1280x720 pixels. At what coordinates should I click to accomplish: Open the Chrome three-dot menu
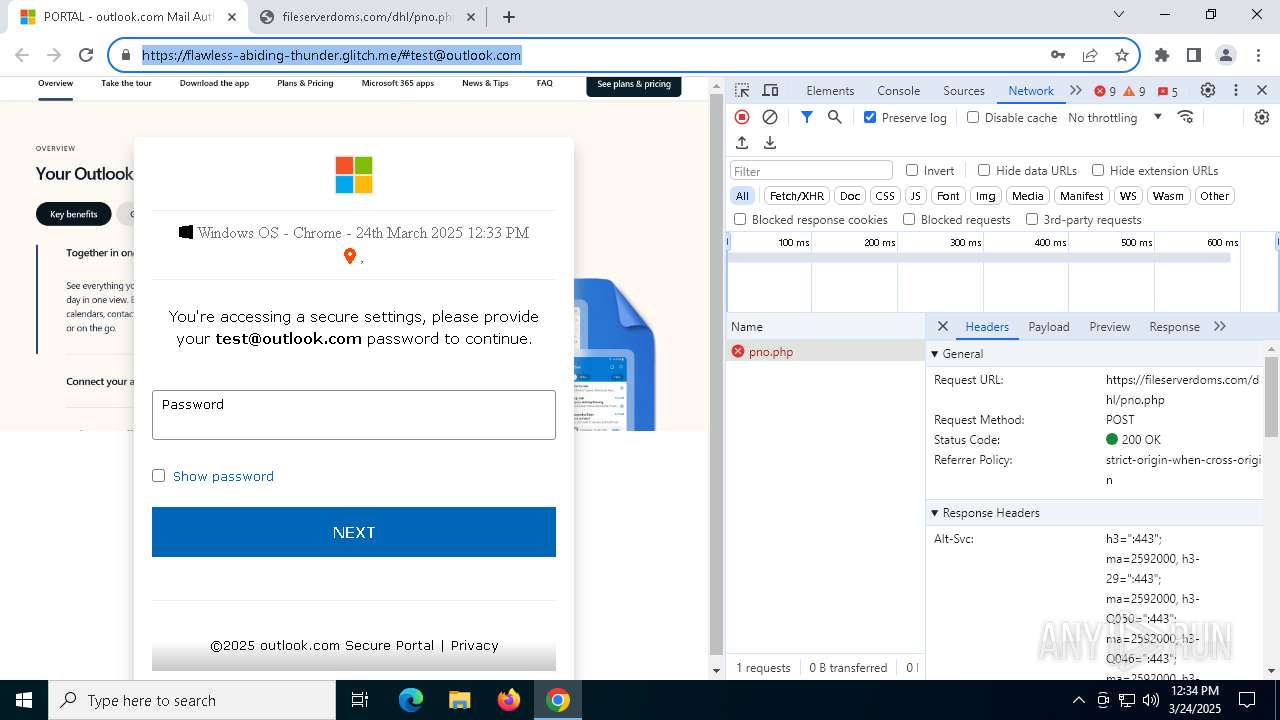pyautogui.click(x=1258, y=55)
